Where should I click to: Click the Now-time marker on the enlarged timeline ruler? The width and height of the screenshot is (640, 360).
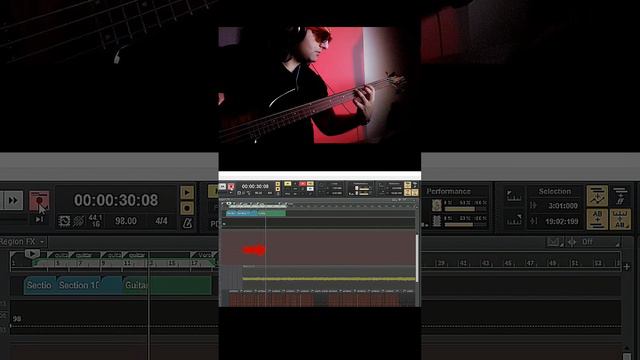[31, 253]
